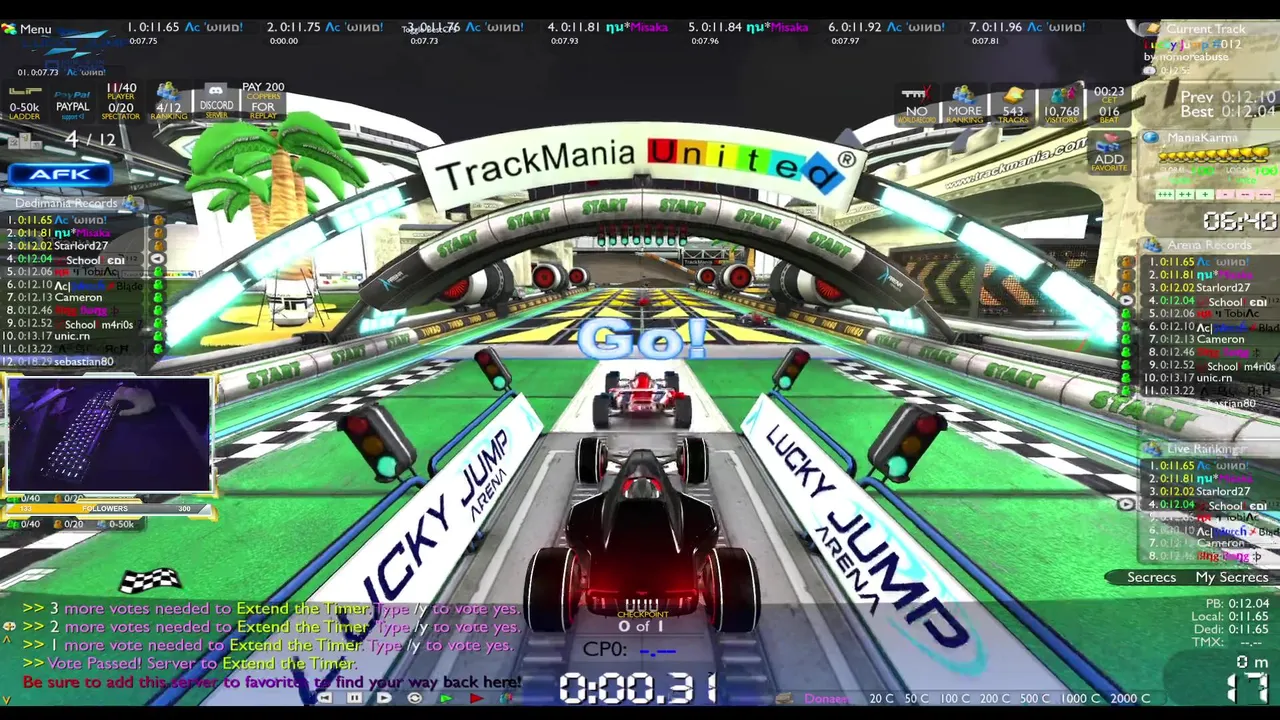This screenshot has height=720, width=1280.
Task: Donate 1000 C coppers
Action: tap(1080, 698)
